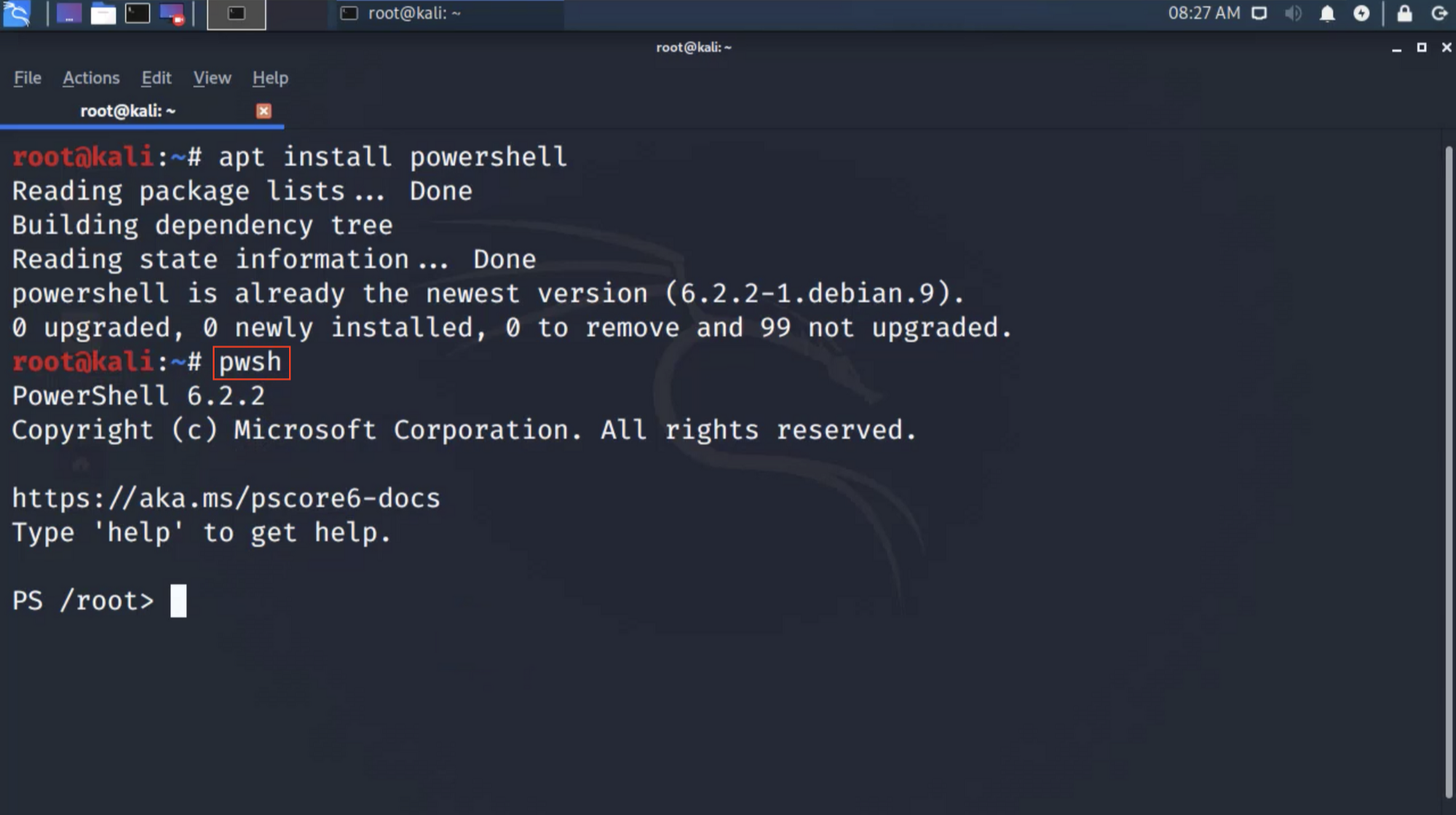Click the root@kali taskbar window button

click(414, 14)
